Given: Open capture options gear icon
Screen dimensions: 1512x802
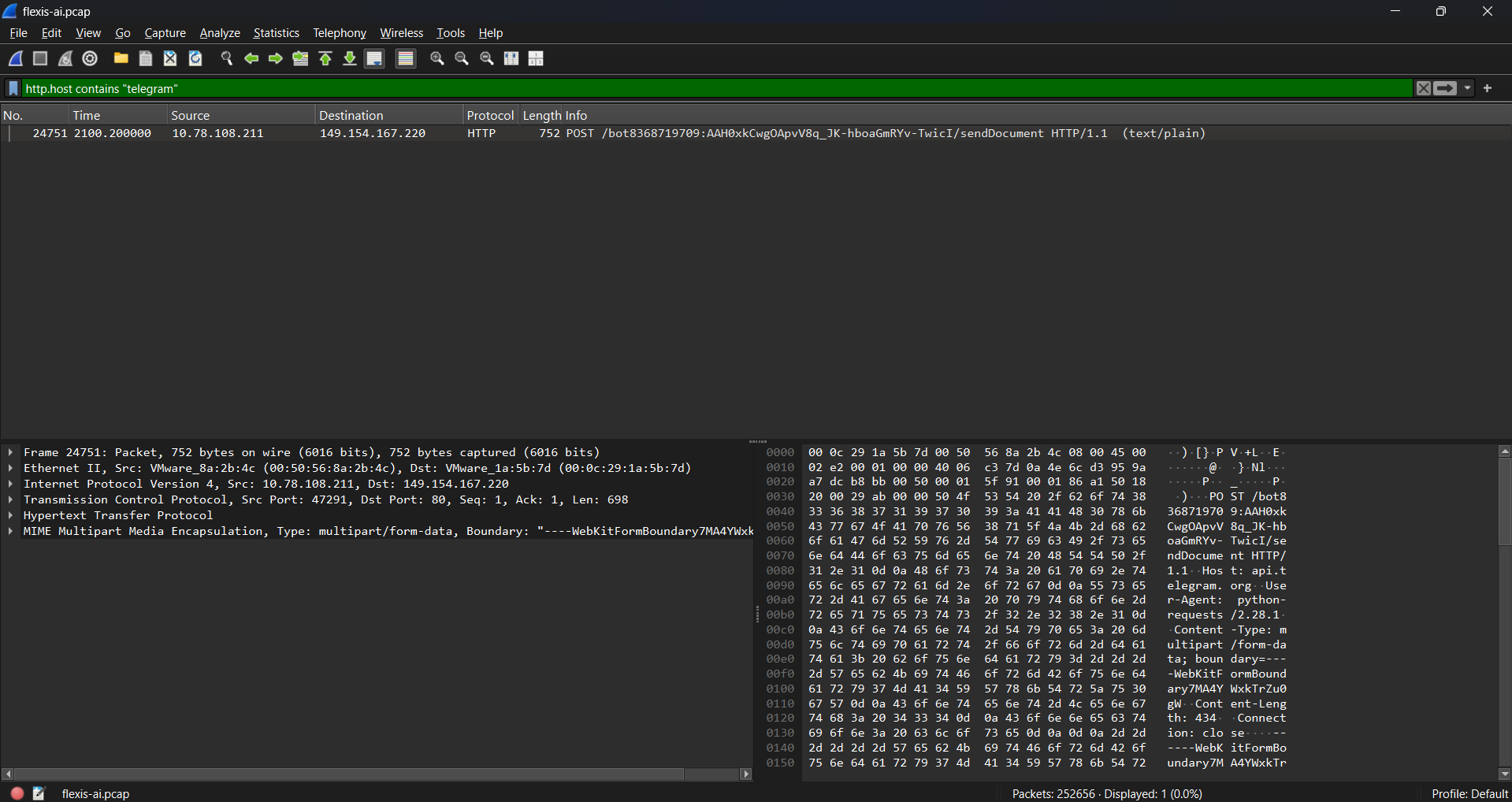Looking at the screenshot, I should [90, 58].
